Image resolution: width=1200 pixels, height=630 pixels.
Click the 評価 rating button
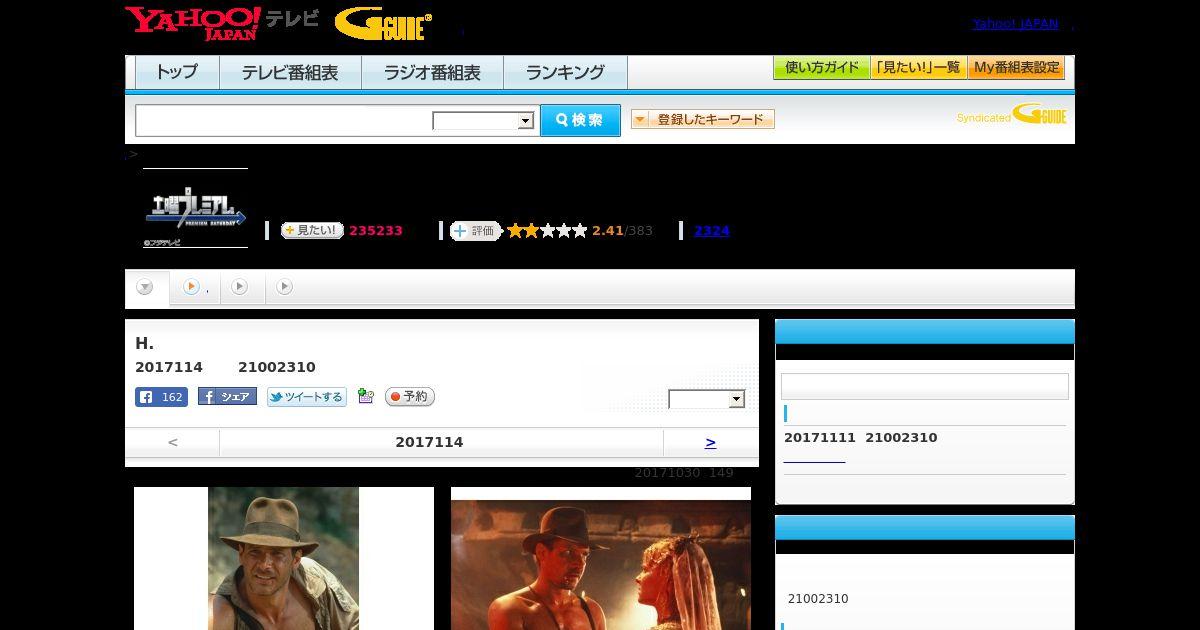point(475,230)
